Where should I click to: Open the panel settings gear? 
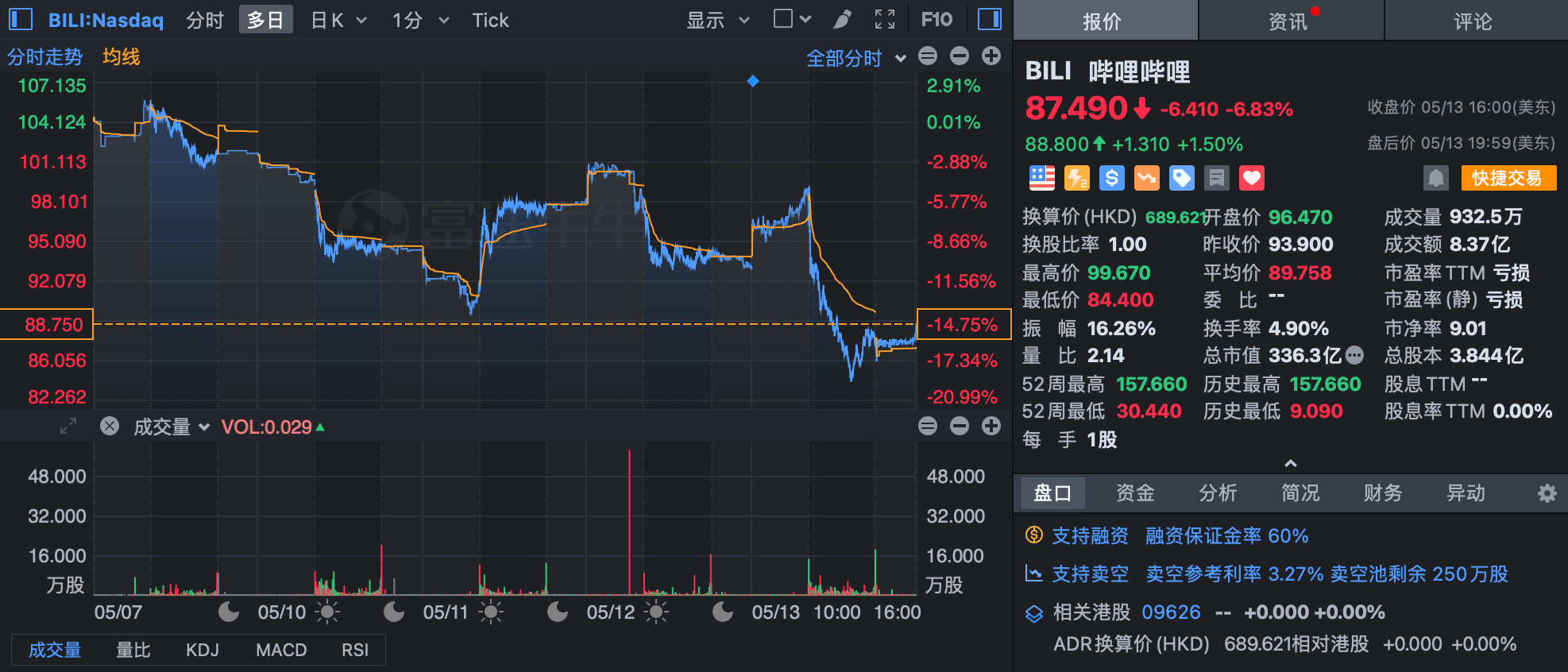[x=1547, y=493]
